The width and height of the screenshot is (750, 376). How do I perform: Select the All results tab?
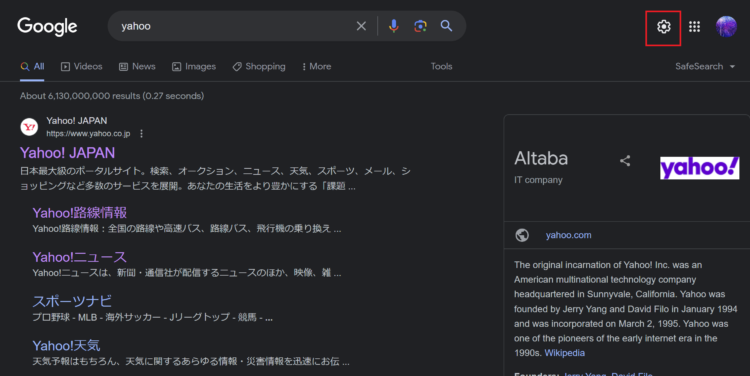tap(33, 66)
